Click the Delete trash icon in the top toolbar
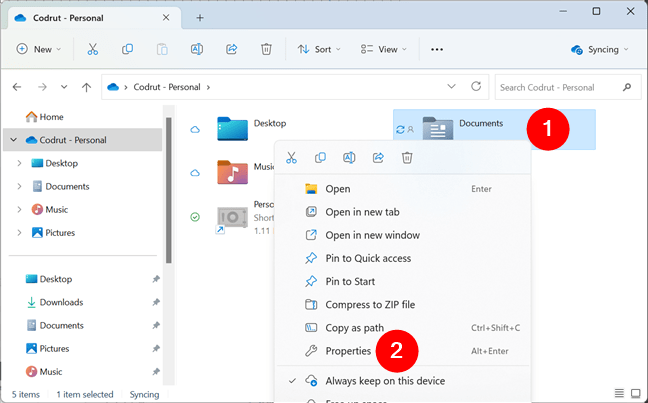 [266, 49]
